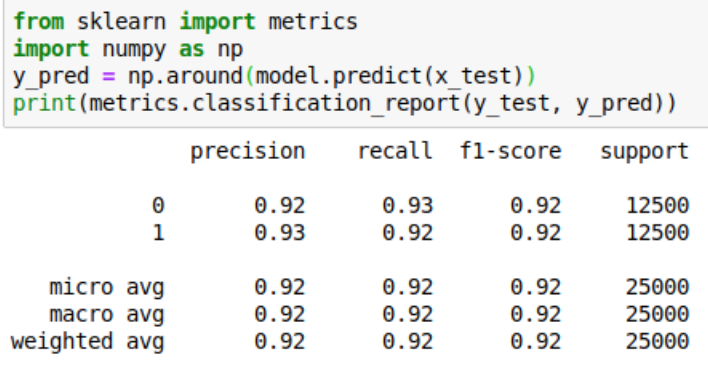Click the 0.93 recall value for class 0
Image resolution: width=708 pixels, height=374 pixels.
point(408,206)
